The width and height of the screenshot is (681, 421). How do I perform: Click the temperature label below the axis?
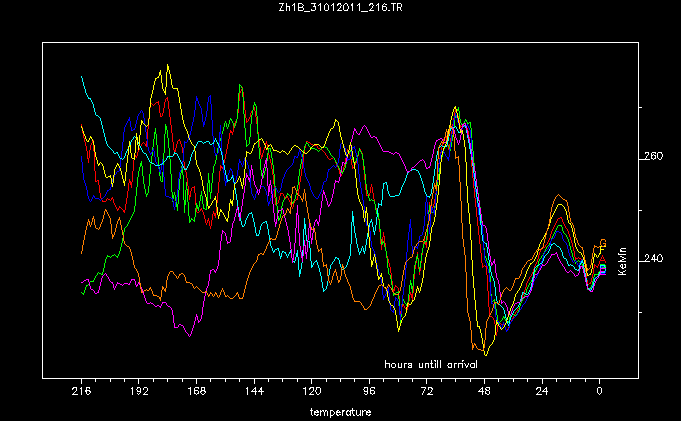pos(340,412)
